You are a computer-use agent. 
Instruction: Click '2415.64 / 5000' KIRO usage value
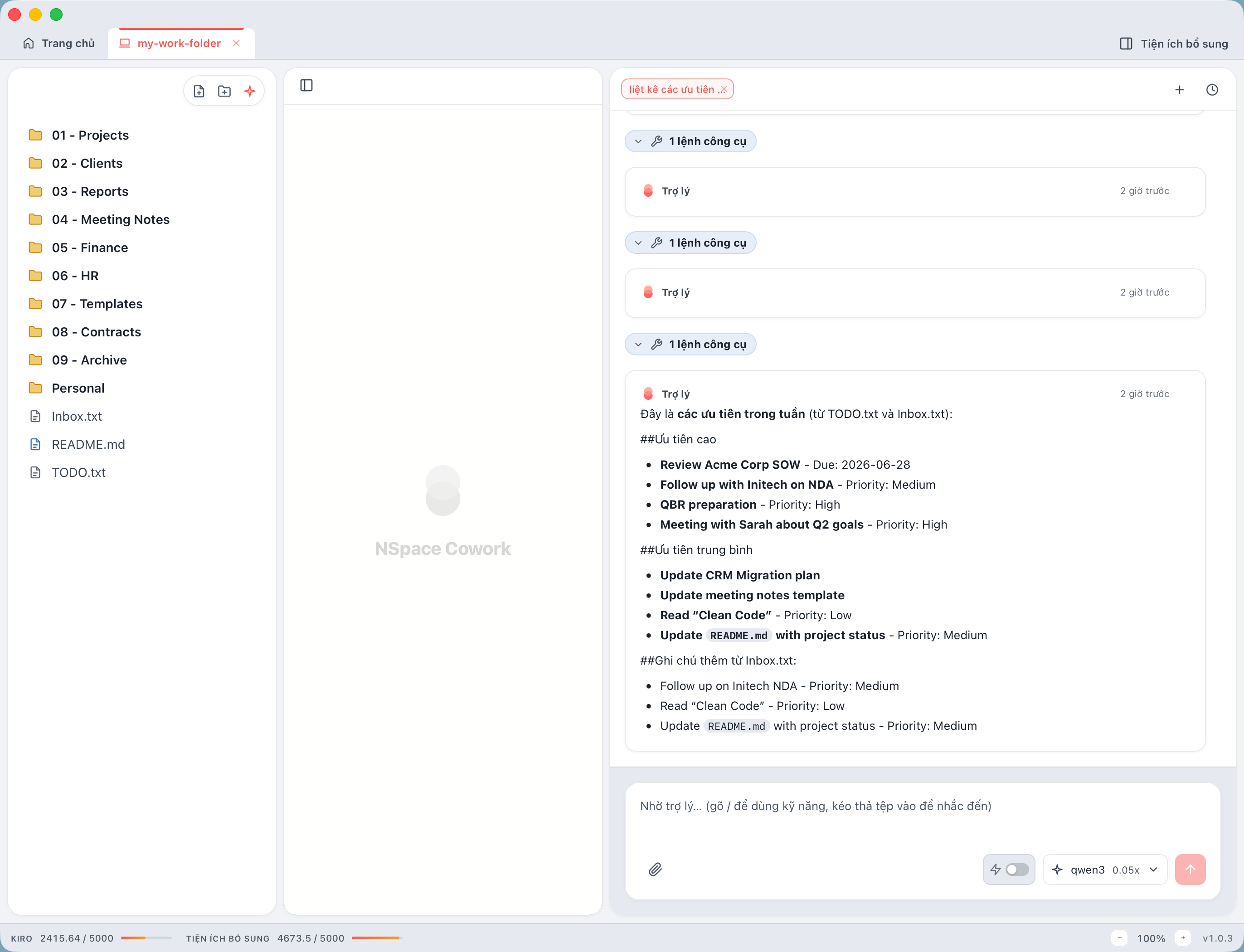point(77,938)
